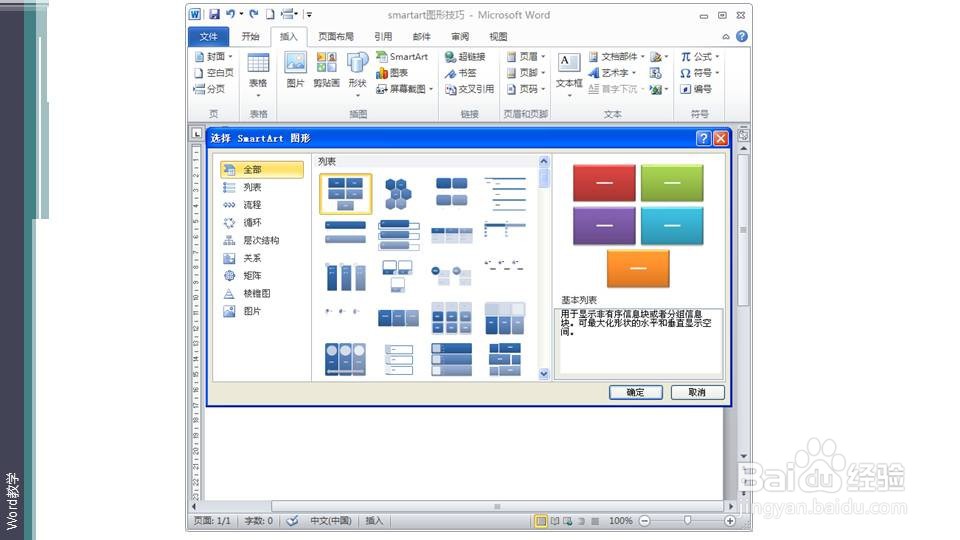
Task: Insert a chart with 图表
Action: pos(392,73)
